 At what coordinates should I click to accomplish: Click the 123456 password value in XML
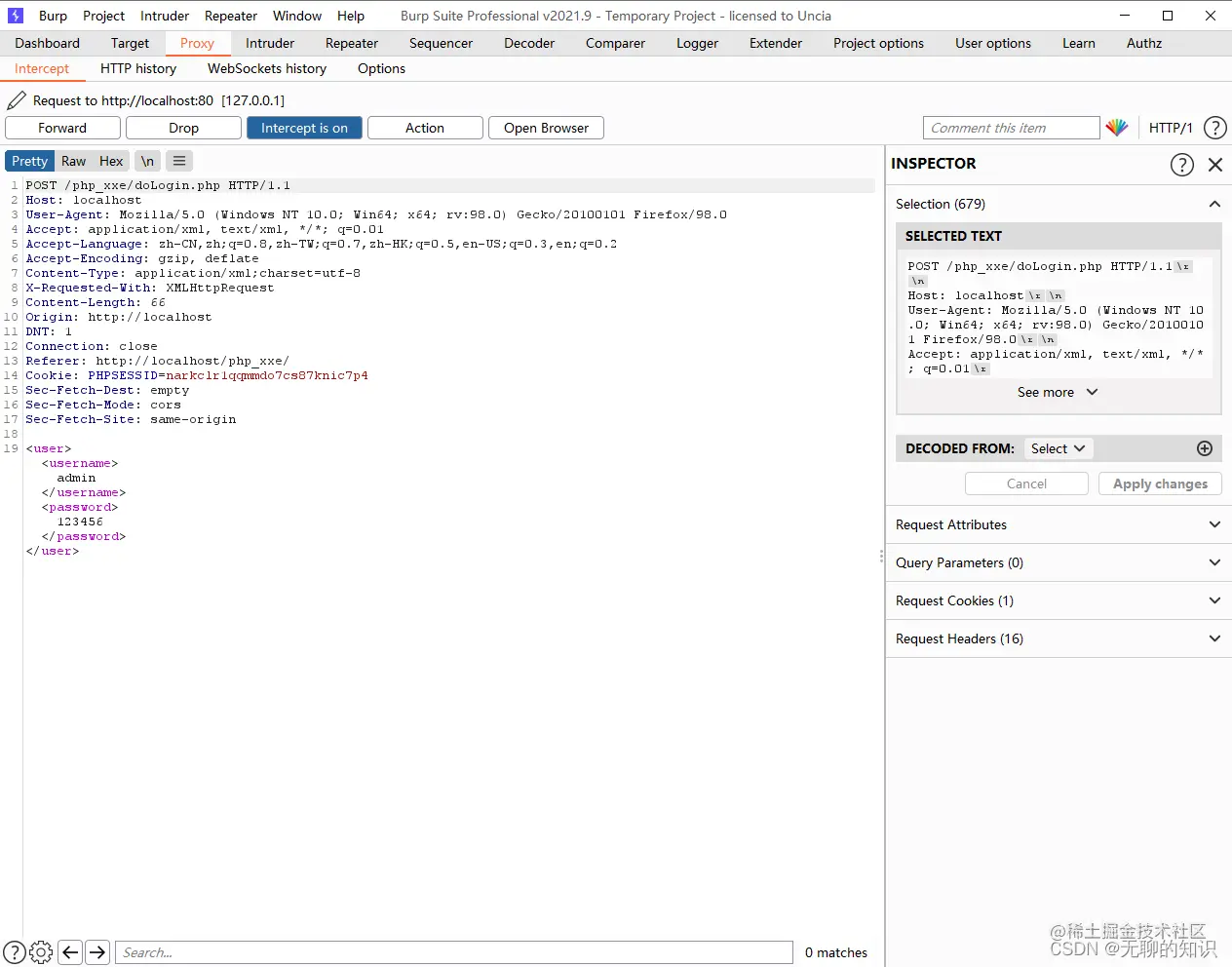[x=80, y=522]
